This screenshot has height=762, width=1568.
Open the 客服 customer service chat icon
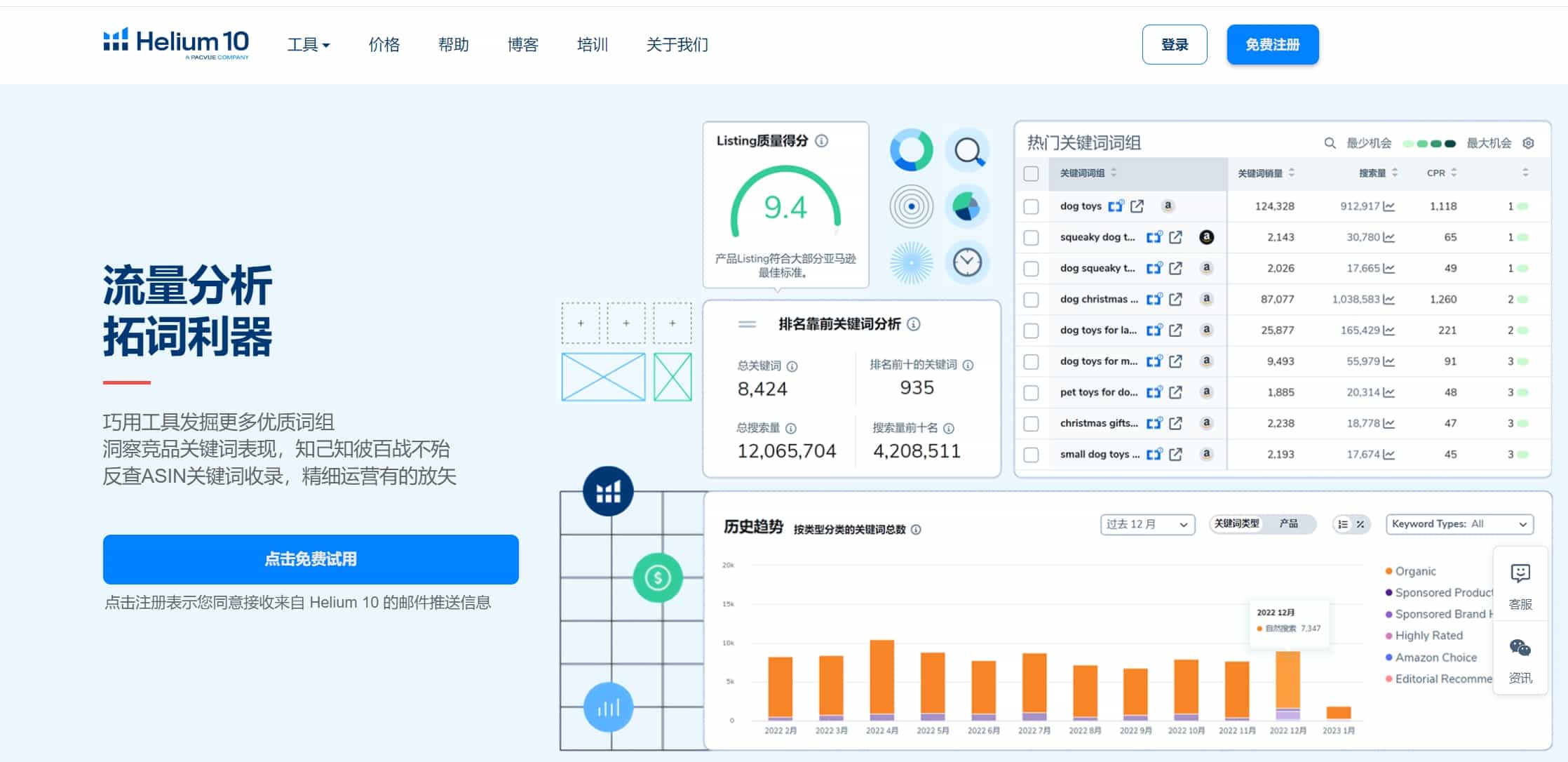(1520, 585)
